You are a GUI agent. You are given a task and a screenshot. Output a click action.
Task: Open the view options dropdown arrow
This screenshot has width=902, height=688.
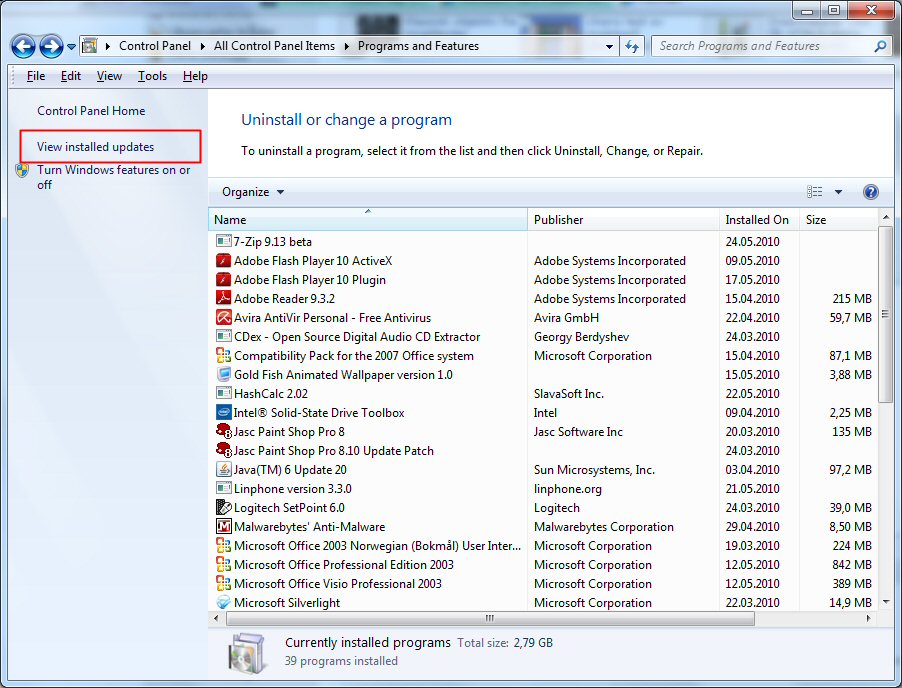838,192
